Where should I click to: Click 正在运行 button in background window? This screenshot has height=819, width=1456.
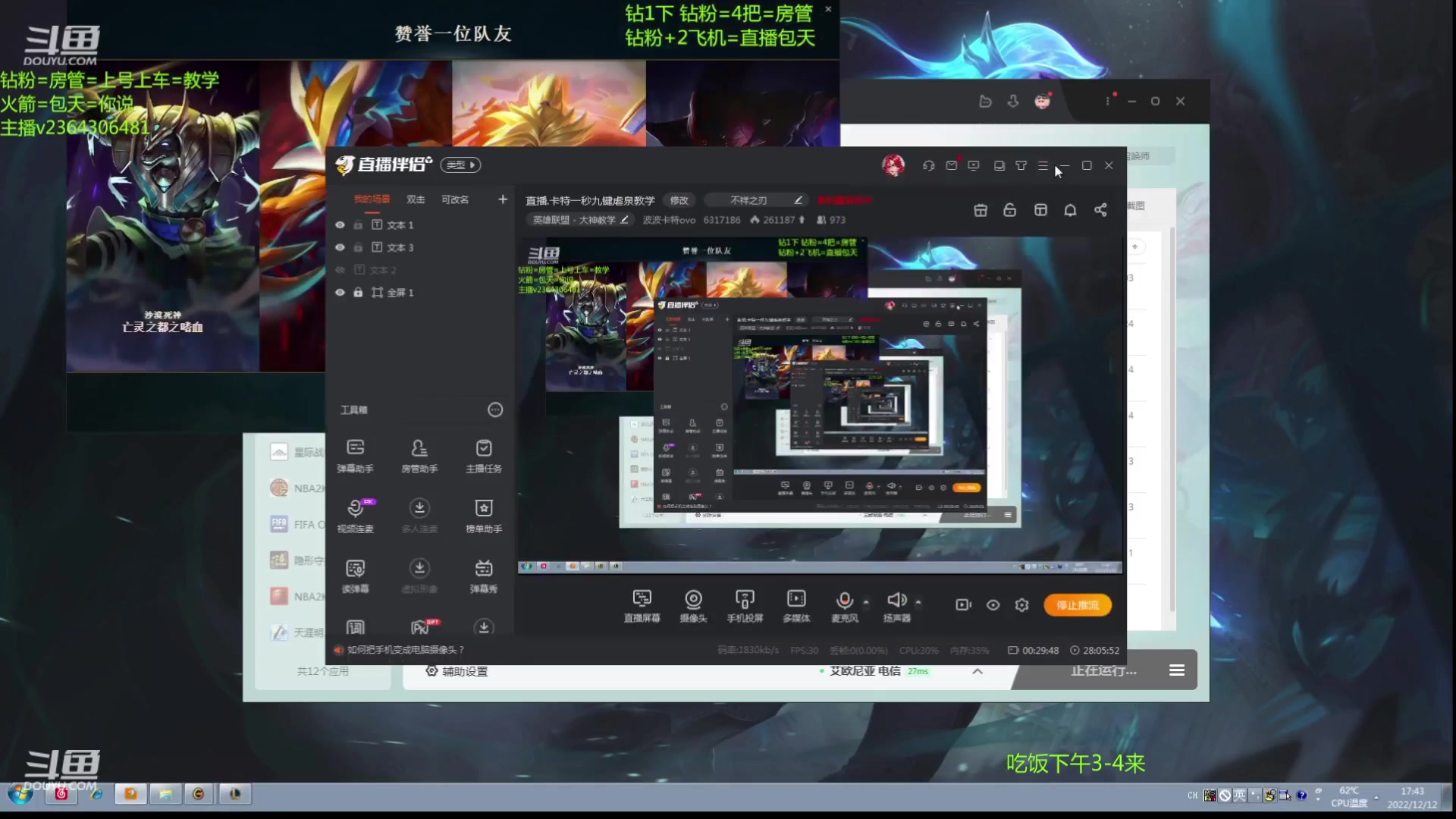pos(1103,670)
